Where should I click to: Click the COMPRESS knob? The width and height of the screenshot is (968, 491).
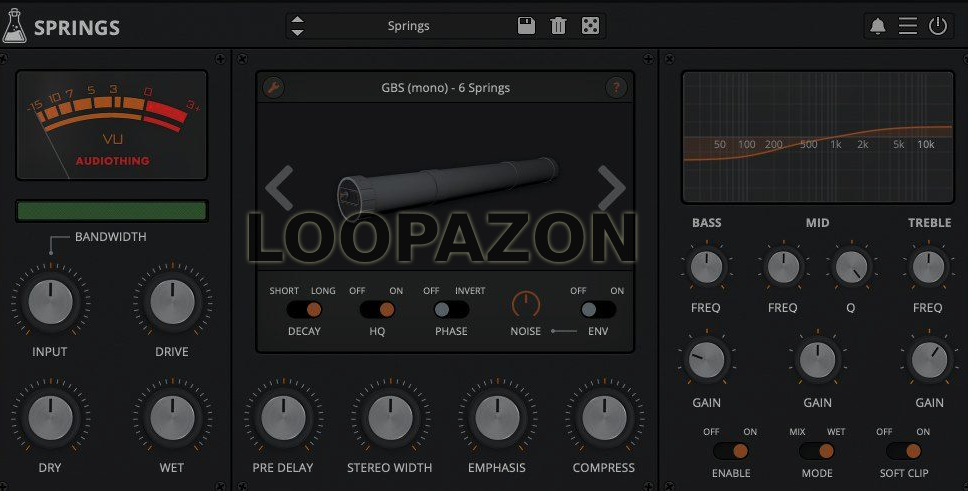[604, 418]
